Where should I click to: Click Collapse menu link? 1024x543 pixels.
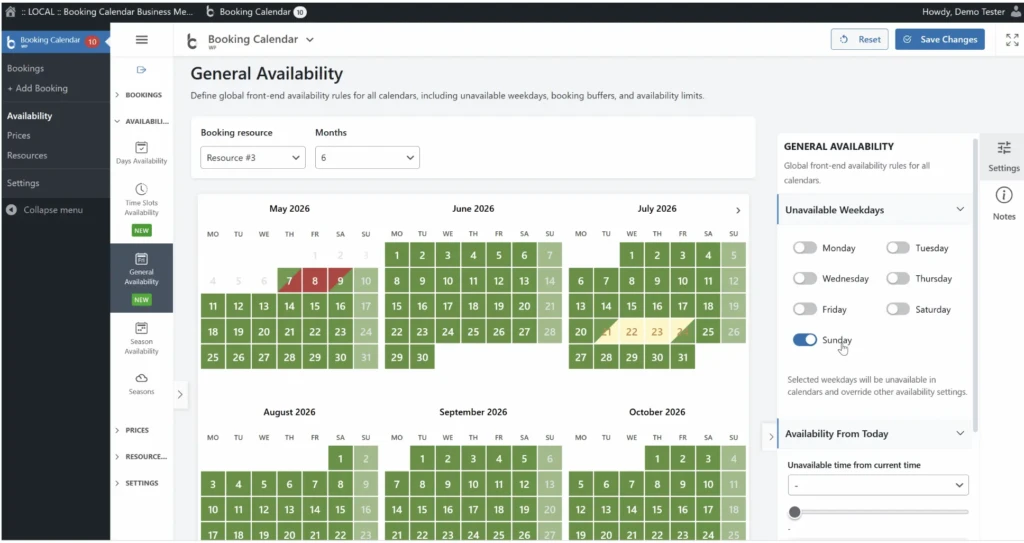53,210
